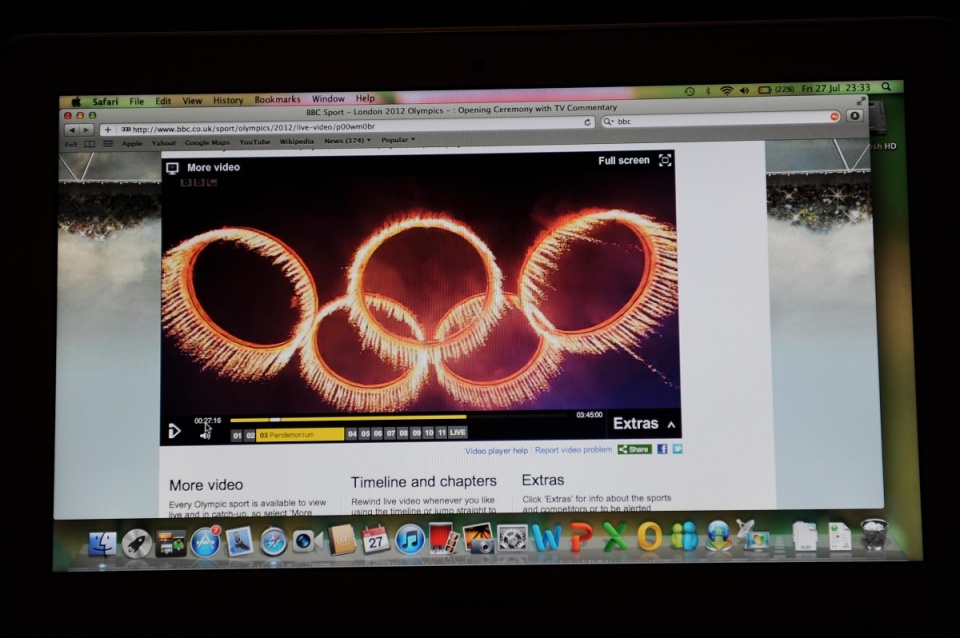Jump to chapter 04
This screenshot has height=638, width=960.
(352, 434)
